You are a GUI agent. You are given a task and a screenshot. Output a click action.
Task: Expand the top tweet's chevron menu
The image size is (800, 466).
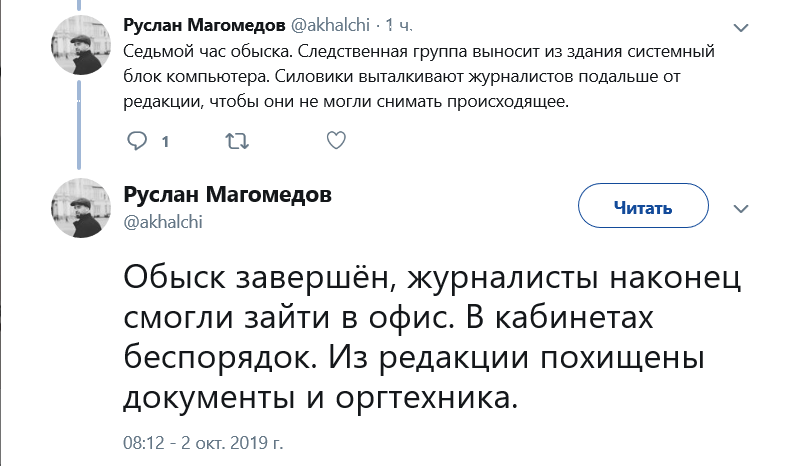[740, 27]
